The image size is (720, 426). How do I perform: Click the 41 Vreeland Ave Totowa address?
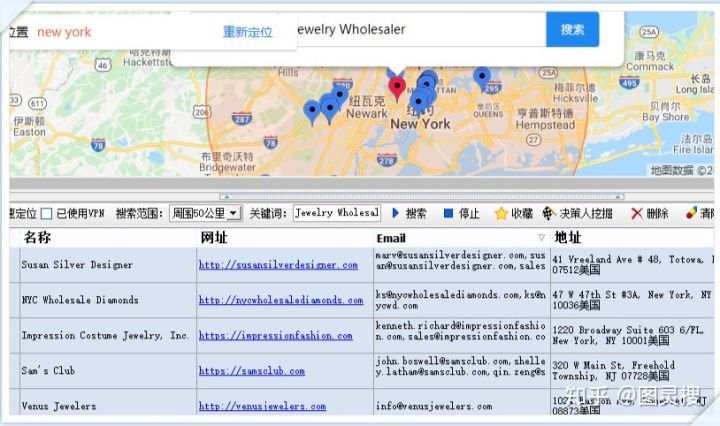[633, 265]
